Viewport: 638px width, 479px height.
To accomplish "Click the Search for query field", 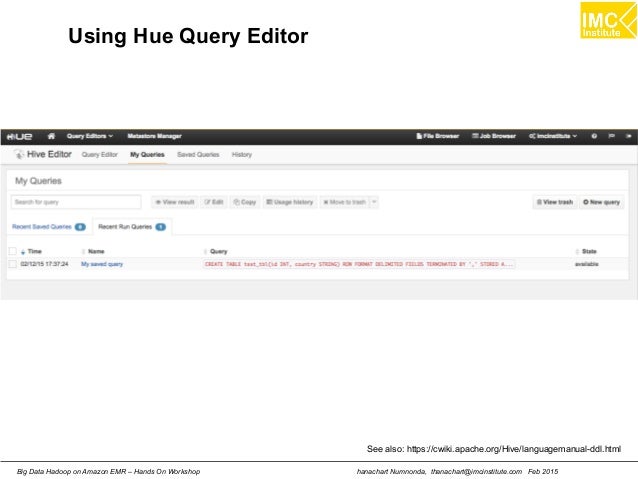I will [x=76, y=202].
